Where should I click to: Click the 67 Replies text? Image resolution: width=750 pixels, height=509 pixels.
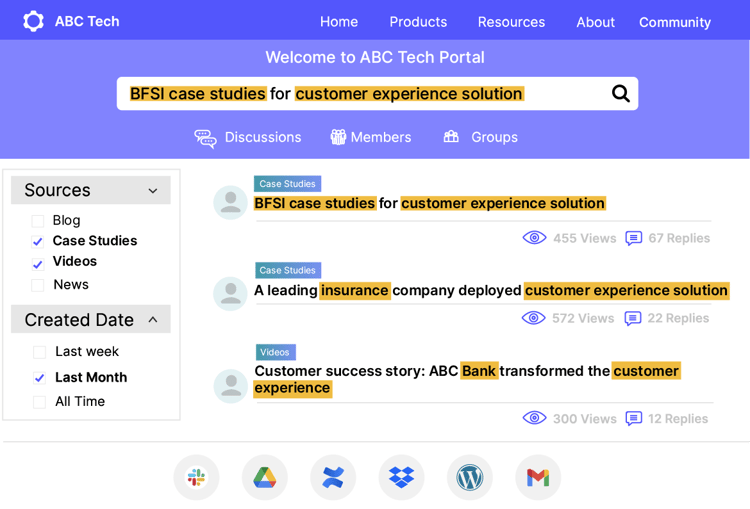tap(679, 238)
